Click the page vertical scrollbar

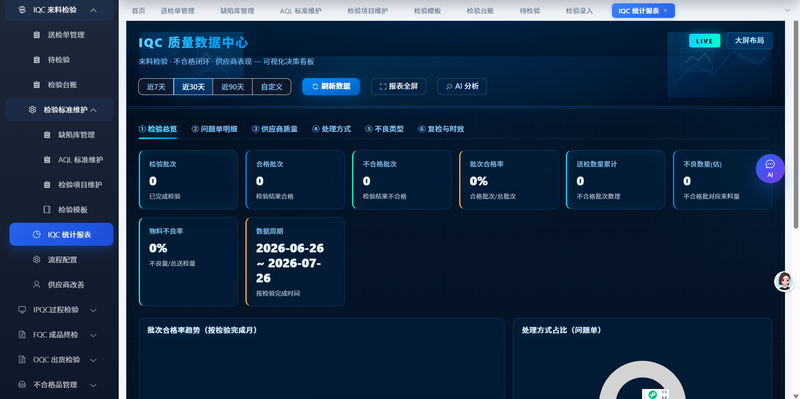click(x=797, y=125)
